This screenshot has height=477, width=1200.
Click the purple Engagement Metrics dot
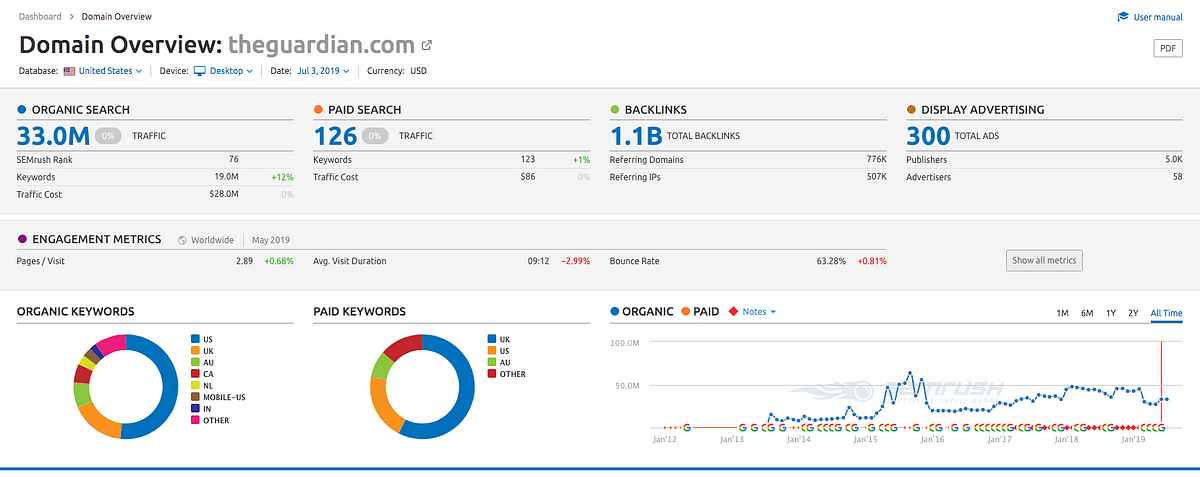click(23, 240)
